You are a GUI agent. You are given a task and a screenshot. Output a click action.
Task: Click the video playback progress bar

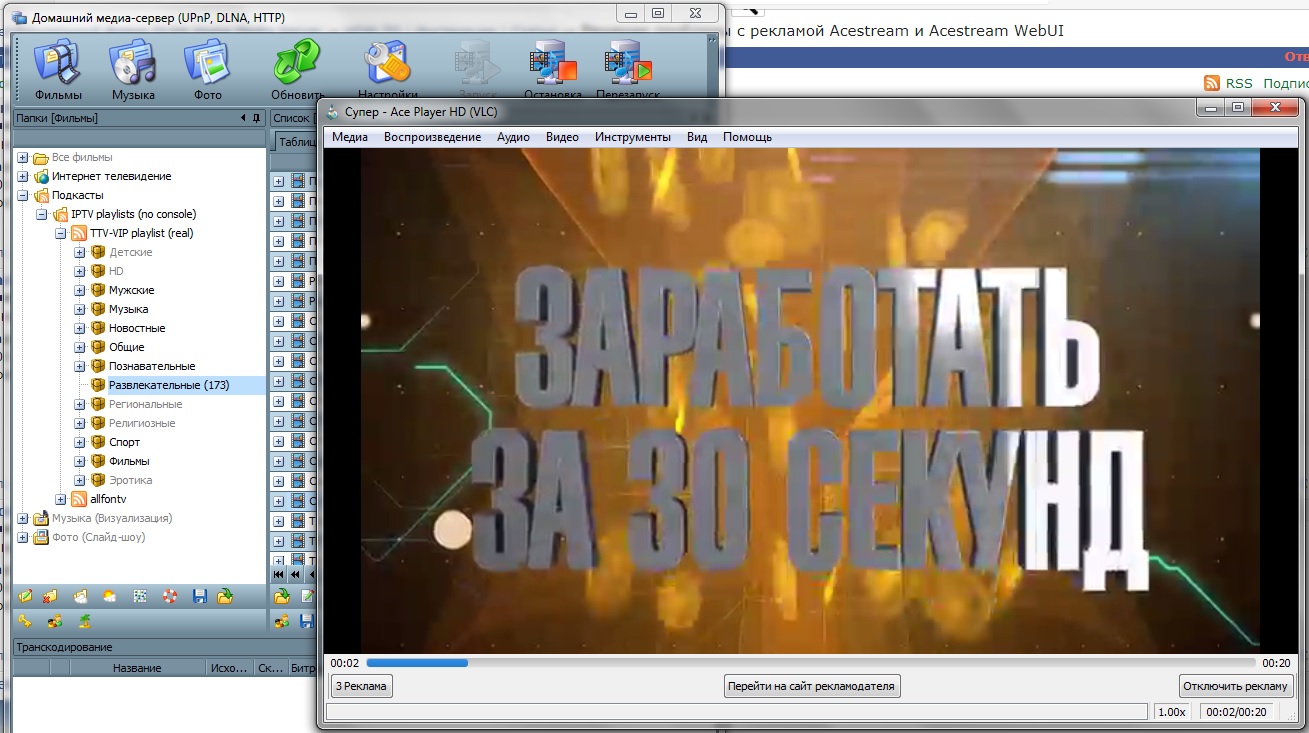point(810,662)
